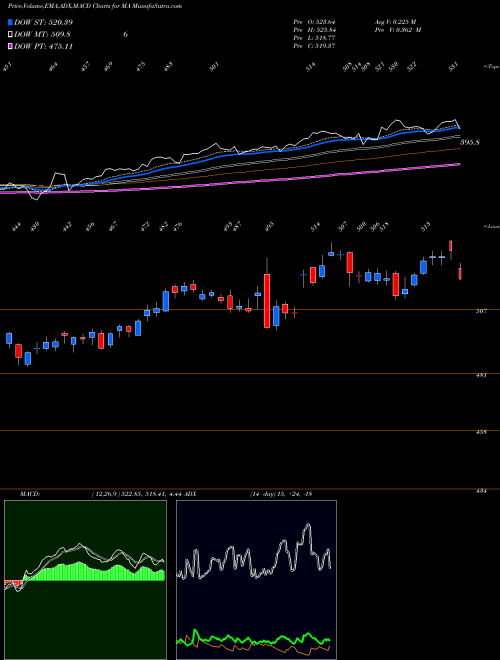Click the 'MACD:' indicator label
Screen dimensions: 500x660
point(30,494)
